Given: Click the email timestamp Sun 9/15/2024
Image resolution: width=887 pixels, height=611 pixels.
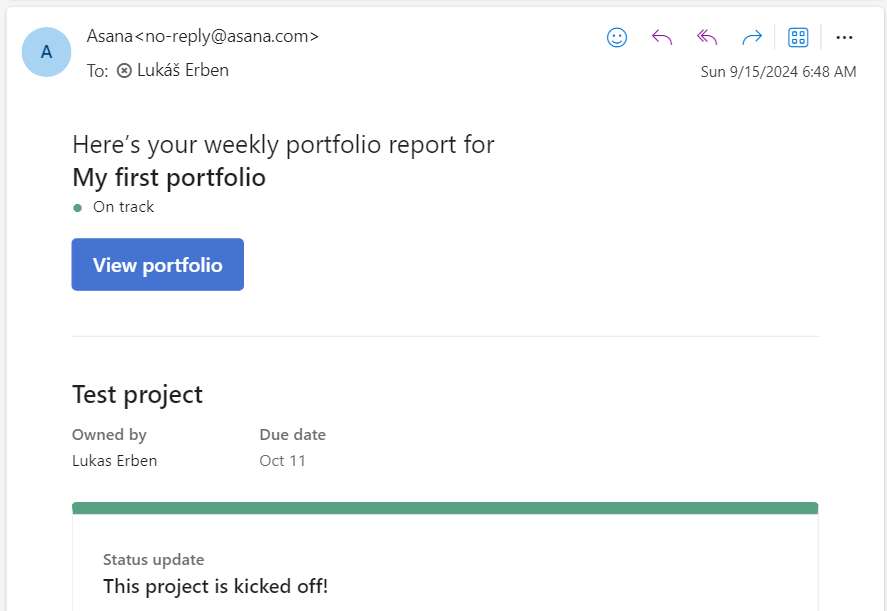Looking at the screenshot, I should coord(780,71).
